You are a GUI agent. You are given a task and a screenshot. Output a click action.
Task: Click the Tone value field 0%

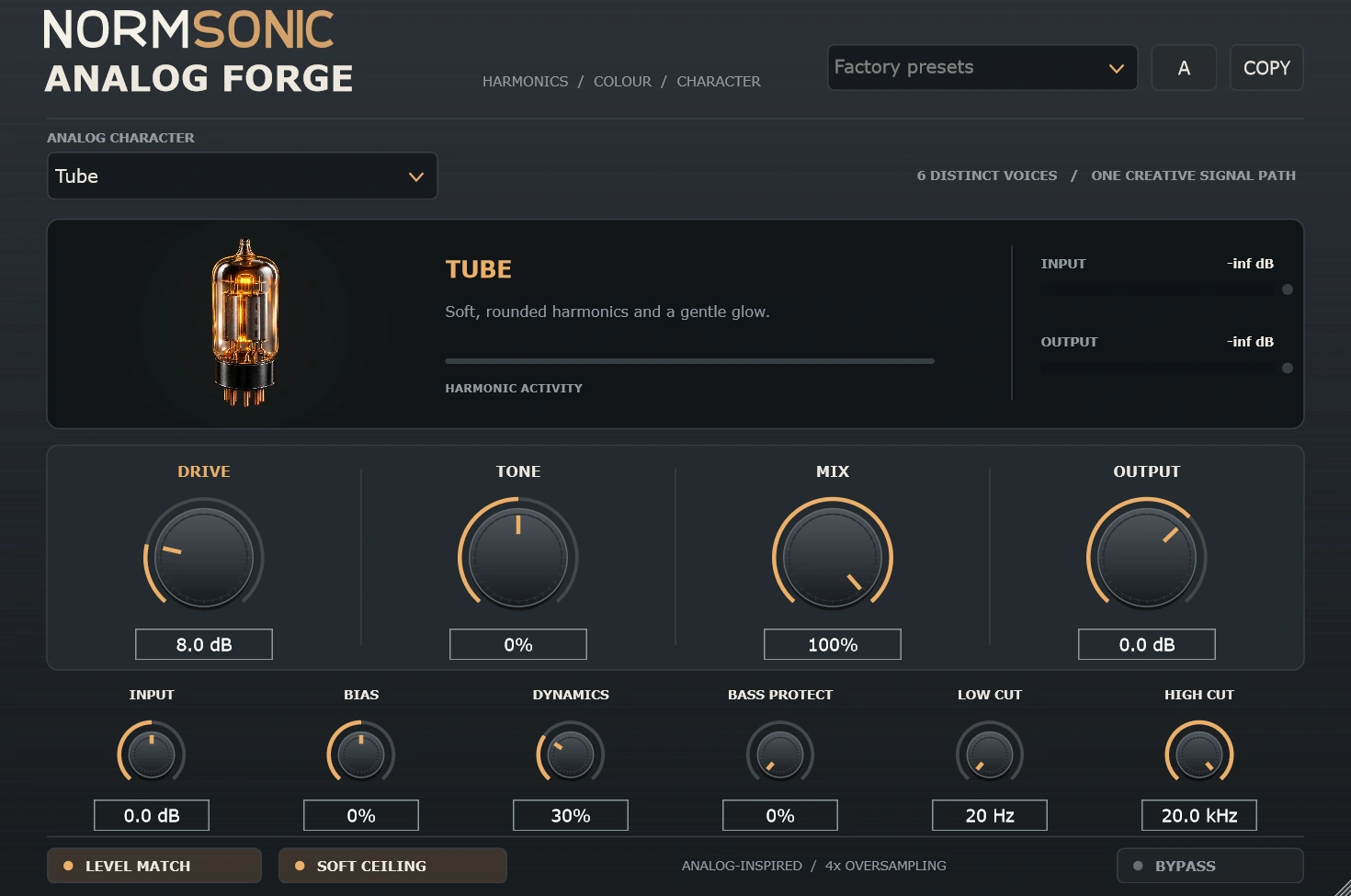click(x=518, y=644)
